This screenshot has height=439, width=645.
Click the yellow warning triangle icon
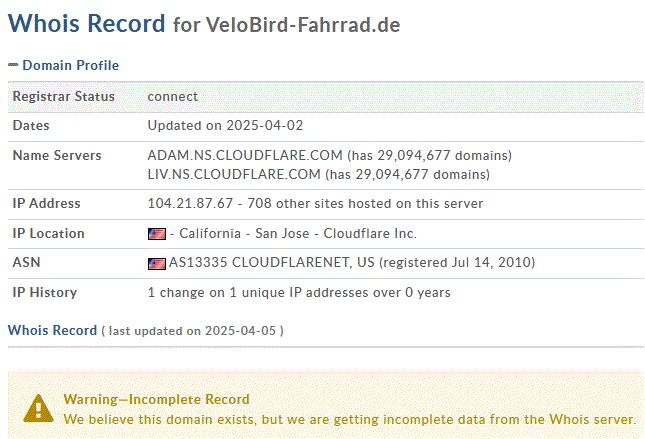coord(38,409)
